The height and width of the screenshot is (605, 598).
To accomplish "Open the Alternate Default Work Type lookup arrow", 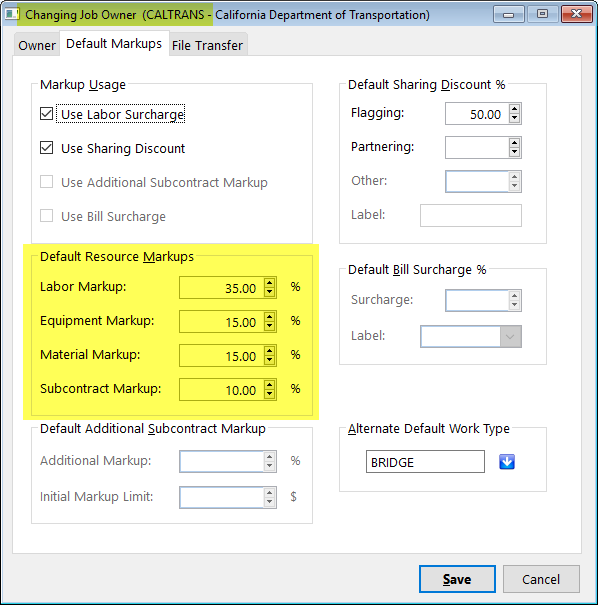I will (507, 461).
